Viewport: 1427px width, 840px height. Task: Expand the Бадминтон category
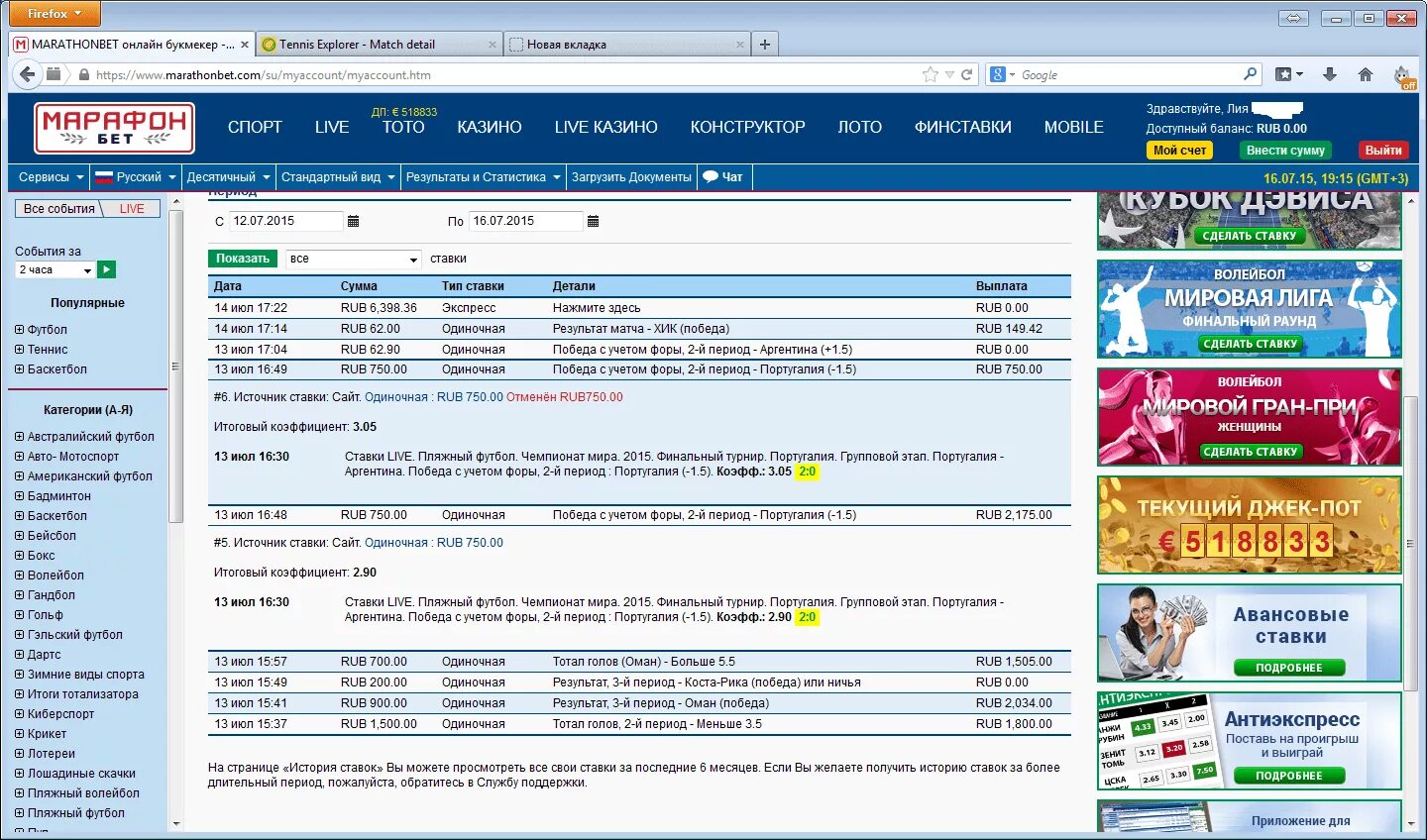[19, 496]
